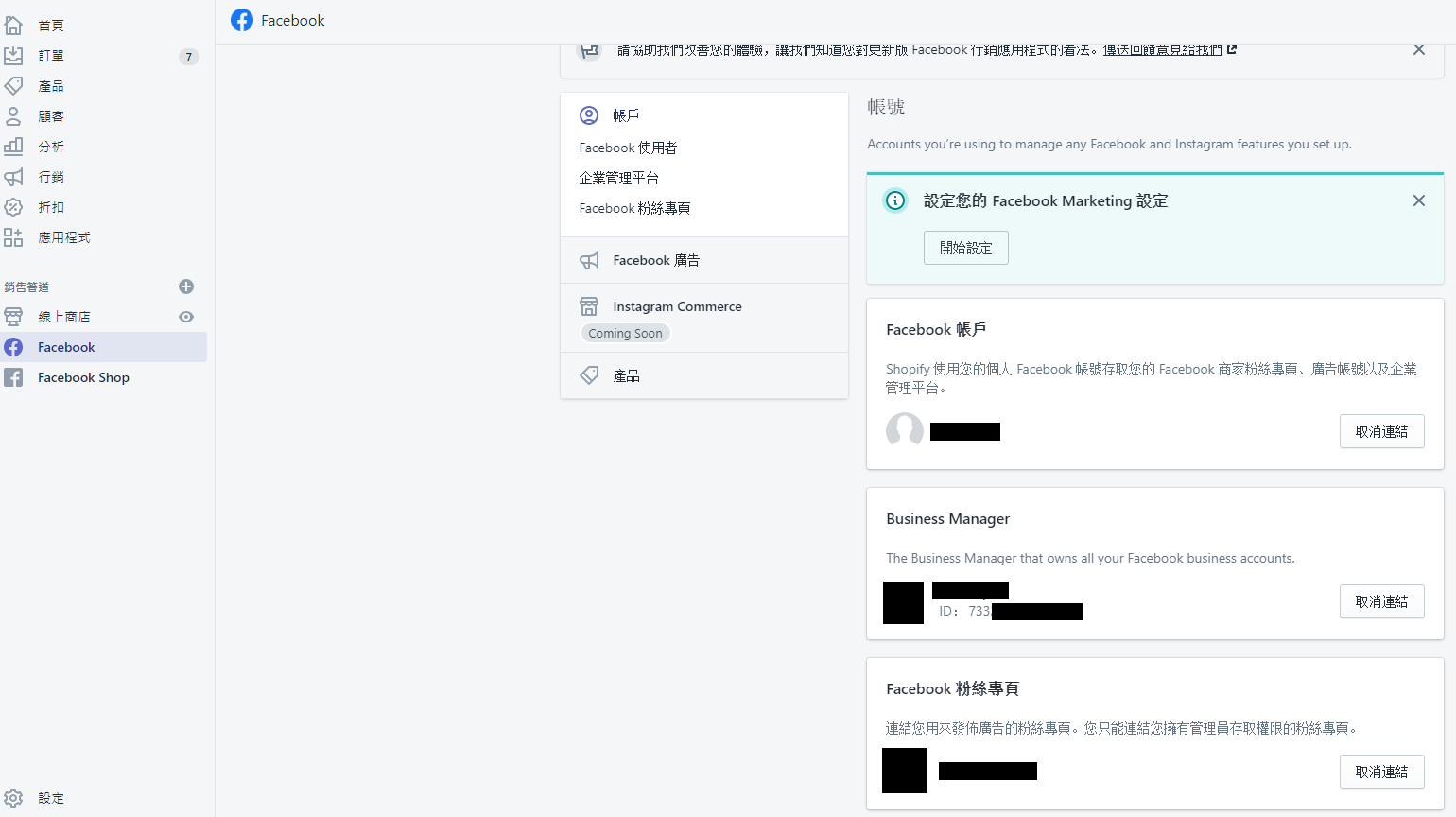
Task: Close the Facebook Marketing setup banner
Action: coord(1419,200)
